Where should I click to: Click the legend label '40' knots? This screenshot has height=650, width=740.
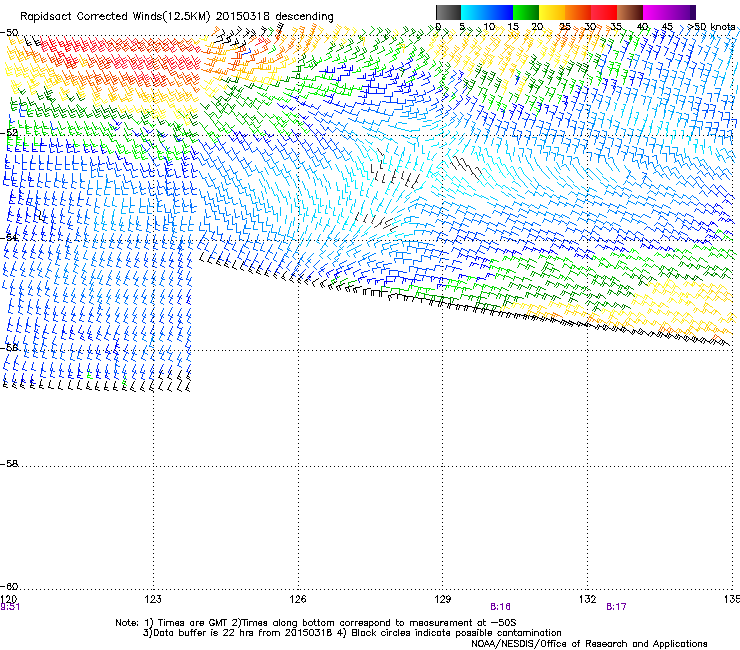tap(642, 27)
